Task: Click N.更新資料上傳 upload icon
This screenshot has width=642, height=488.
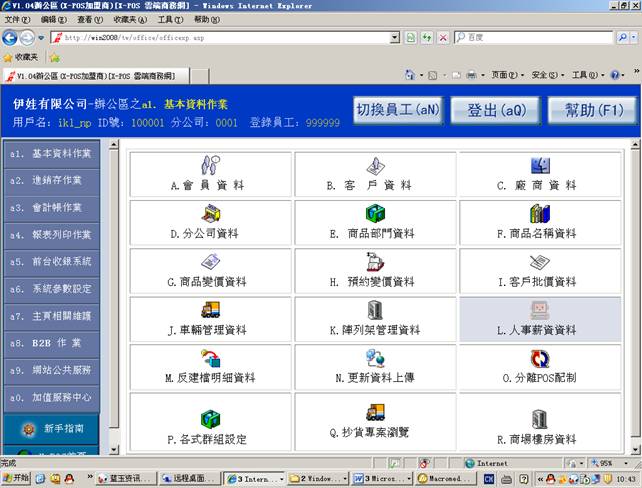Action: [x=374, y=359]
